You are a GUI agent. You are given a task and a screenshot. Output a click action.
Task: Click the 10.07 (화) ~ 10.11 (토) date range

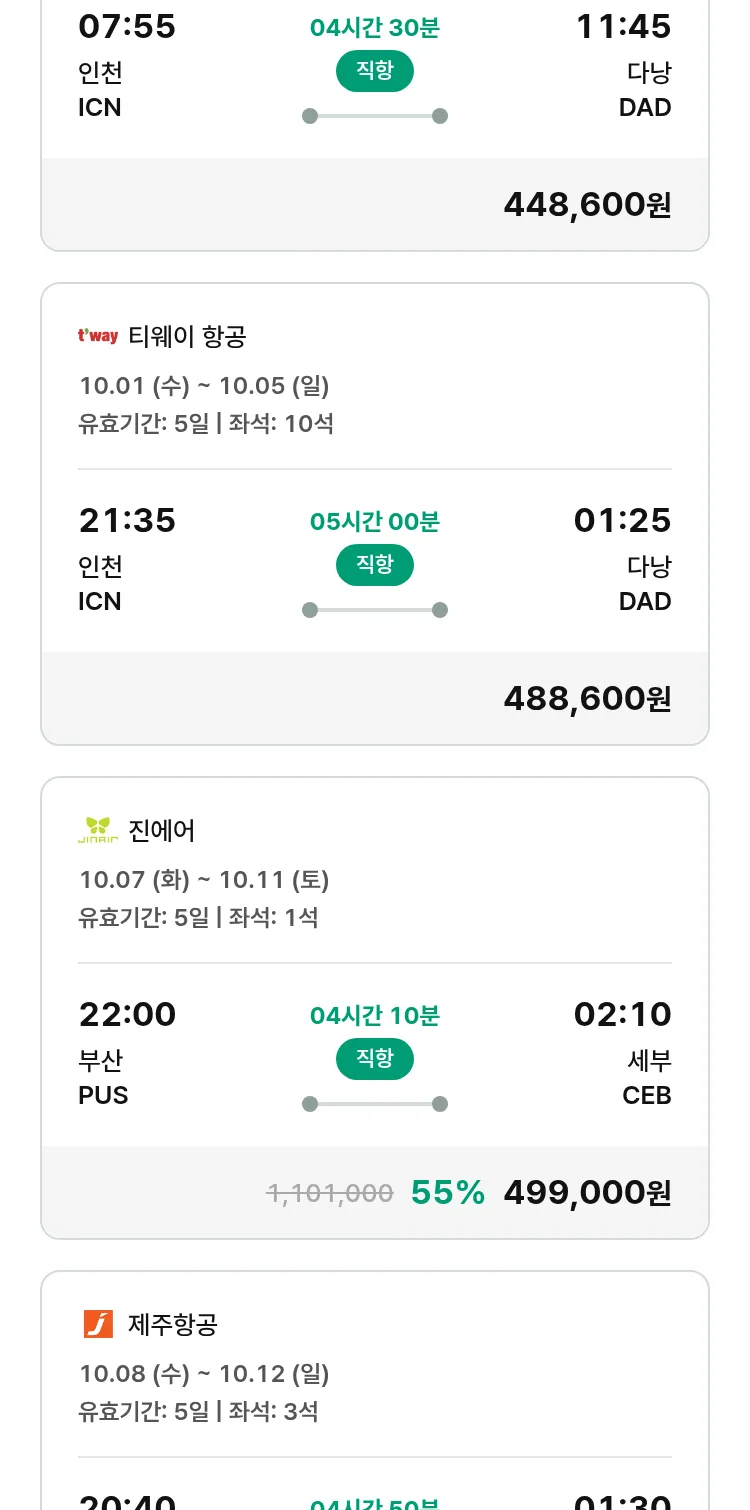point(204,880)
